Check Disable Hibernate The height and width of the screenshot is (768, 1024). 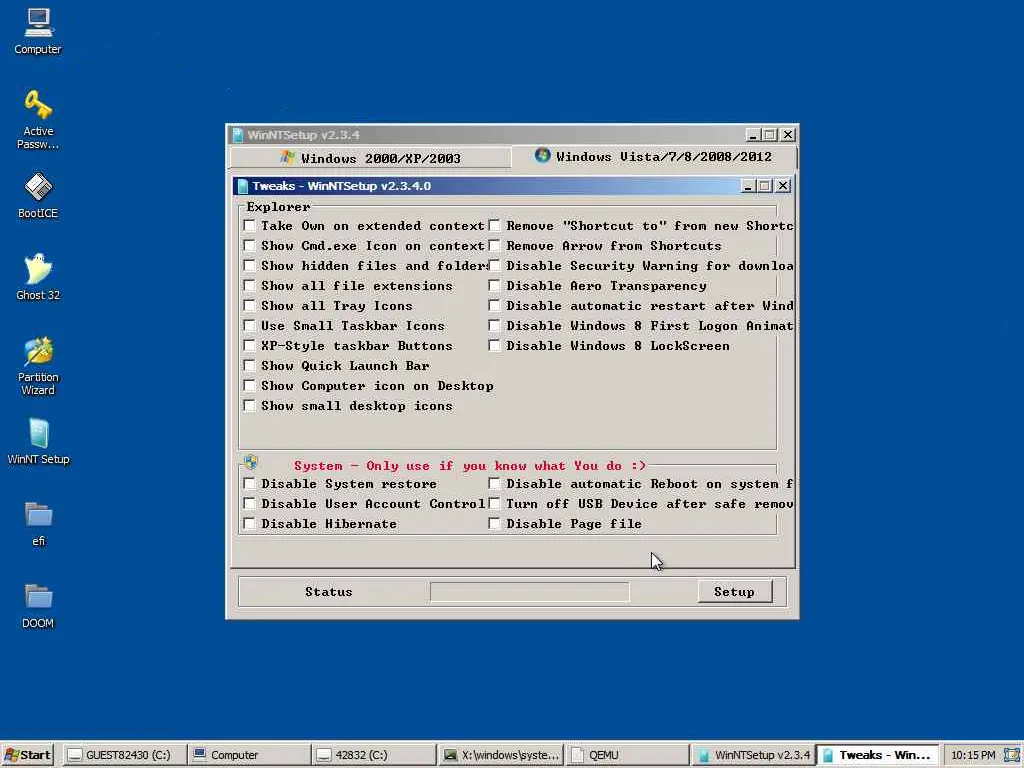pos(249,524)
